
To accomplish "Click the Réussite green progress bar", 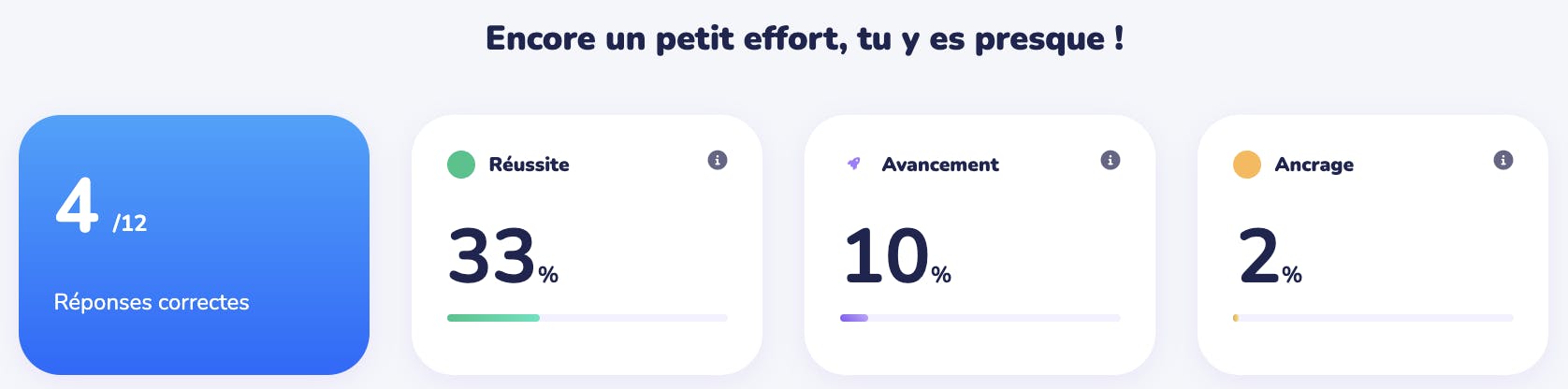I will [588, 318].
